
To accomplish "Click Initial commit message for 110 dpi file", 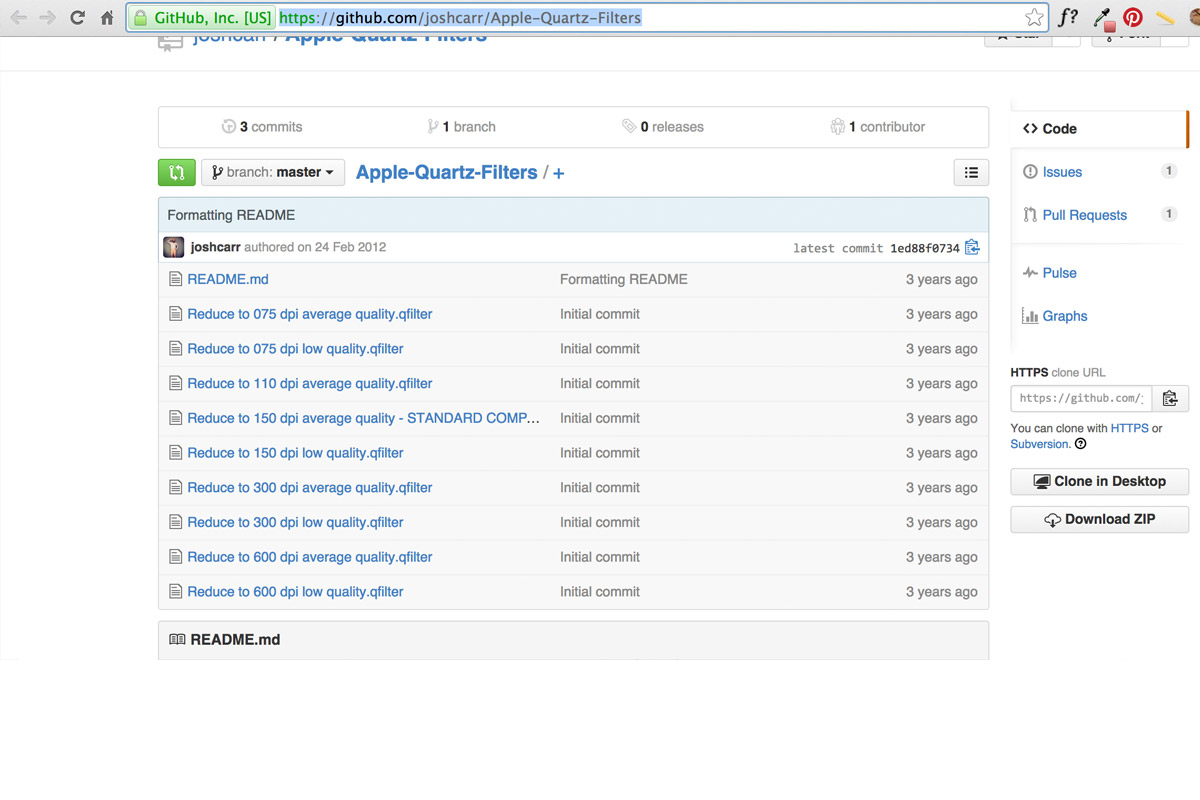I will point(600,384).
